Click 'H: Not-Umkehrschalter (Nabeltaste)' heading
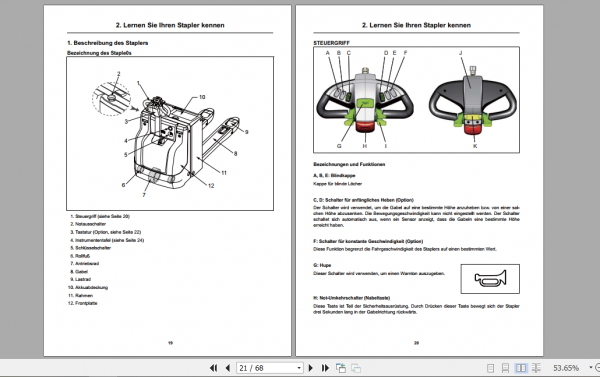Image resolution: width=600 pixels, height=377 pixels. click(352, 298)
